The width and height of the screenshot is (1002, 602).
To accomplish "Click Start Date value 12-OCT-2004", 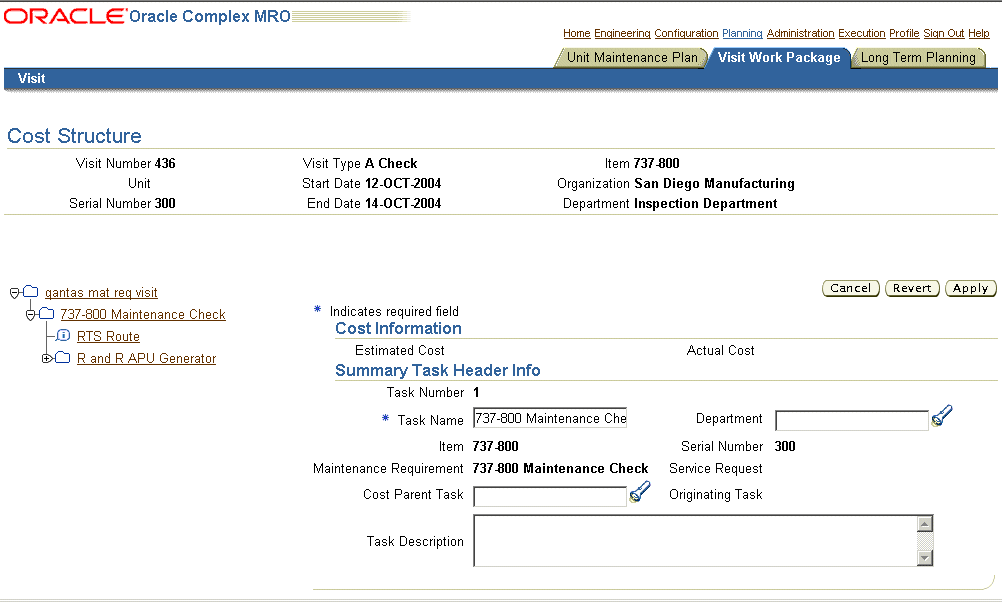I will tap(403, 183).
